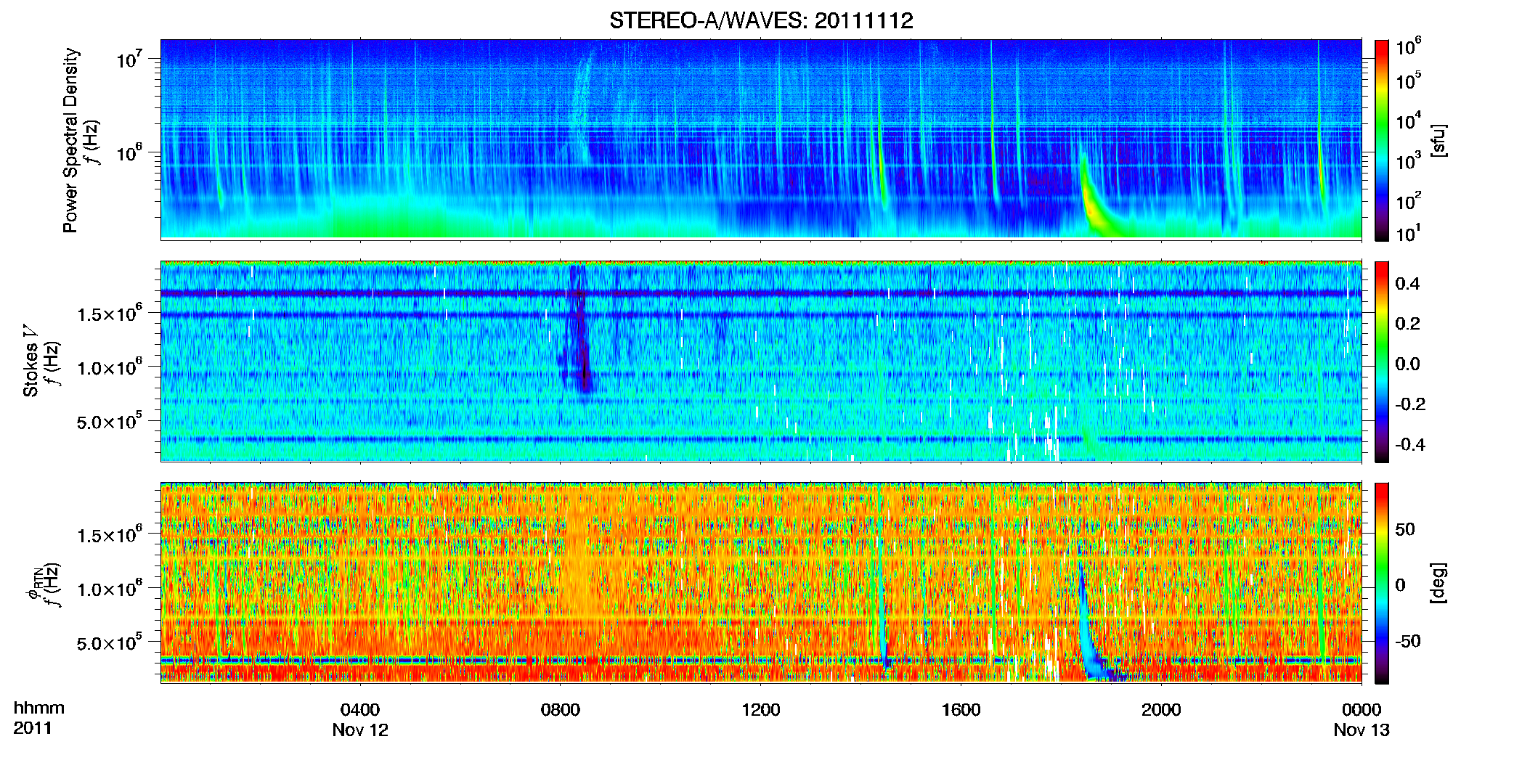
Task: Click the φRTN axis label
Action: [x=33, y=584]
